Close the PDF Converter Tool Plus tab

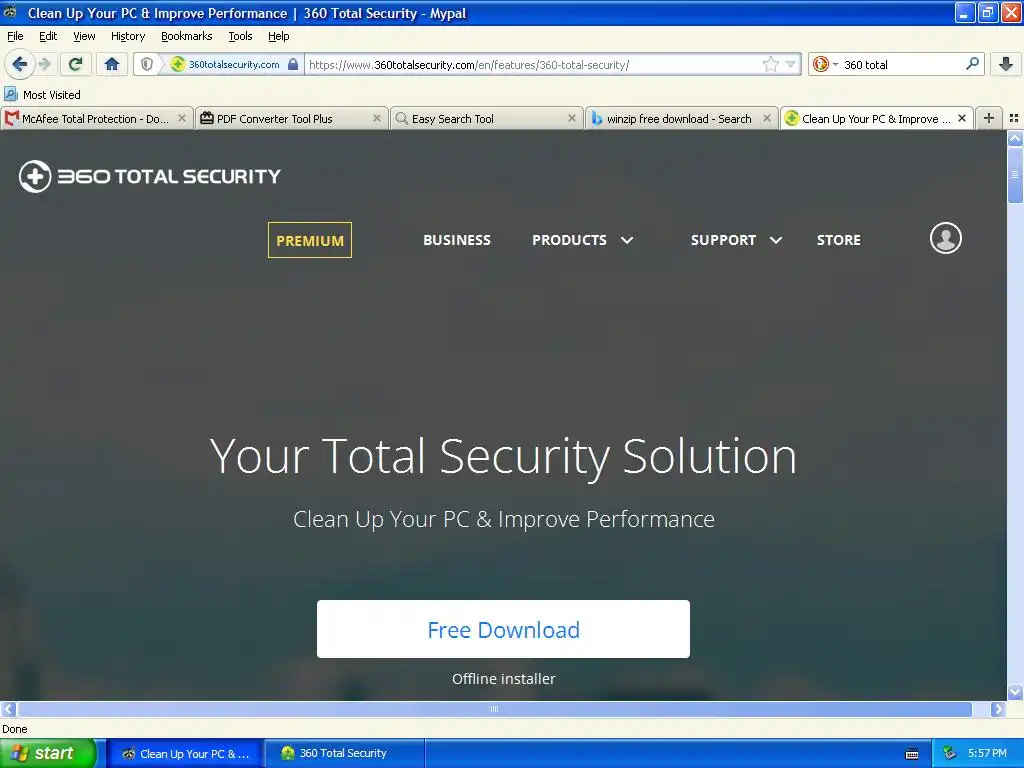377,118
